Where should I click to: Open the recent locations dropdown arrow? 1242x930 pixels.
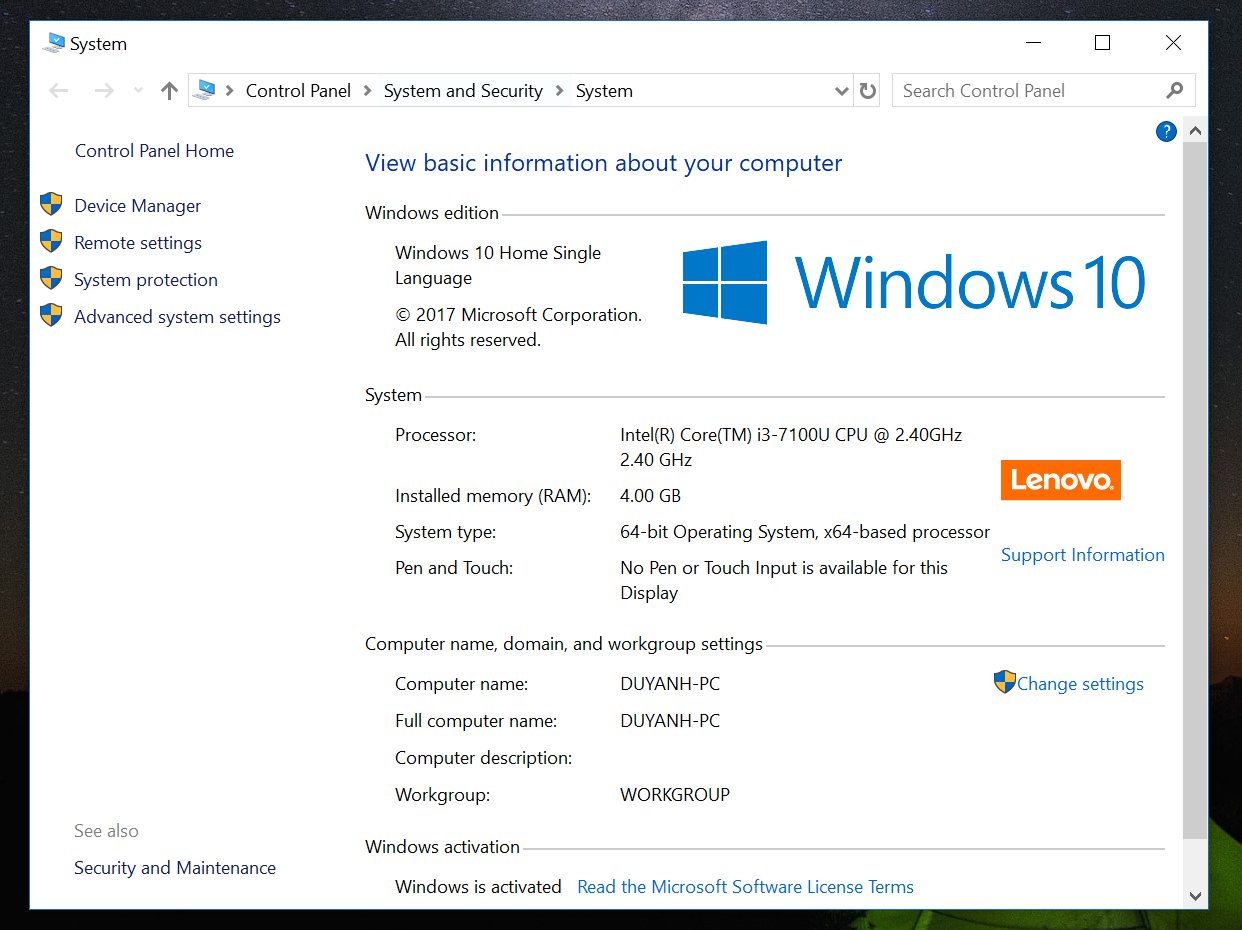point(138,91)
